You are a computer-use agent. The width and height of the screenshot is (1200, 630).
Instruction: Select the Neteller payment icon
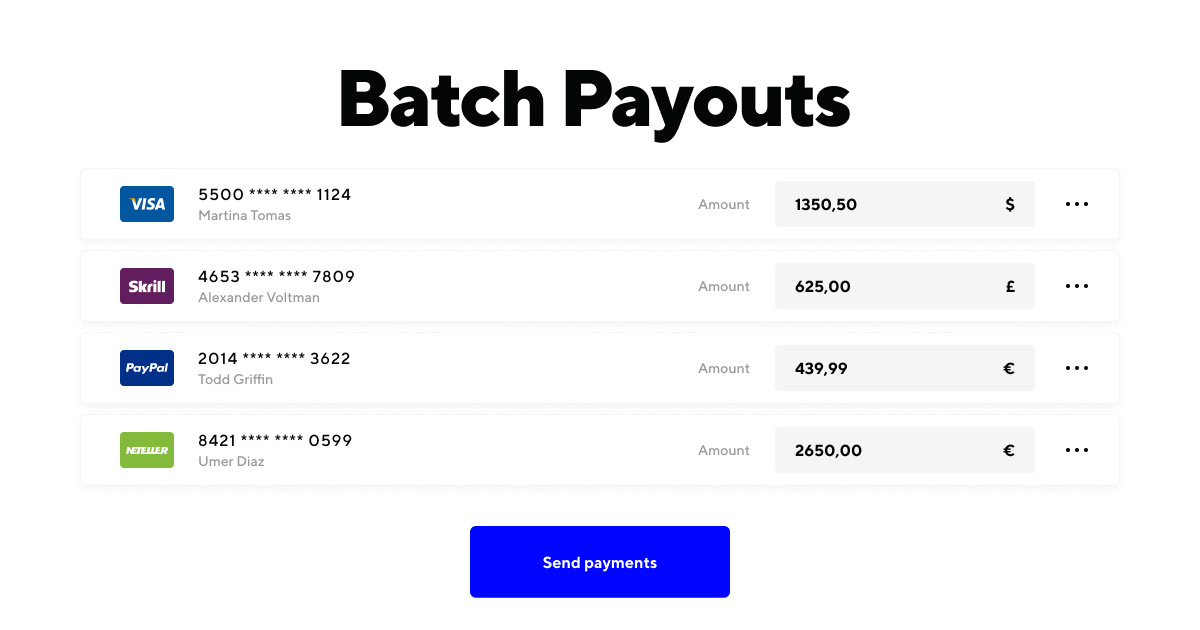point(146,450)
